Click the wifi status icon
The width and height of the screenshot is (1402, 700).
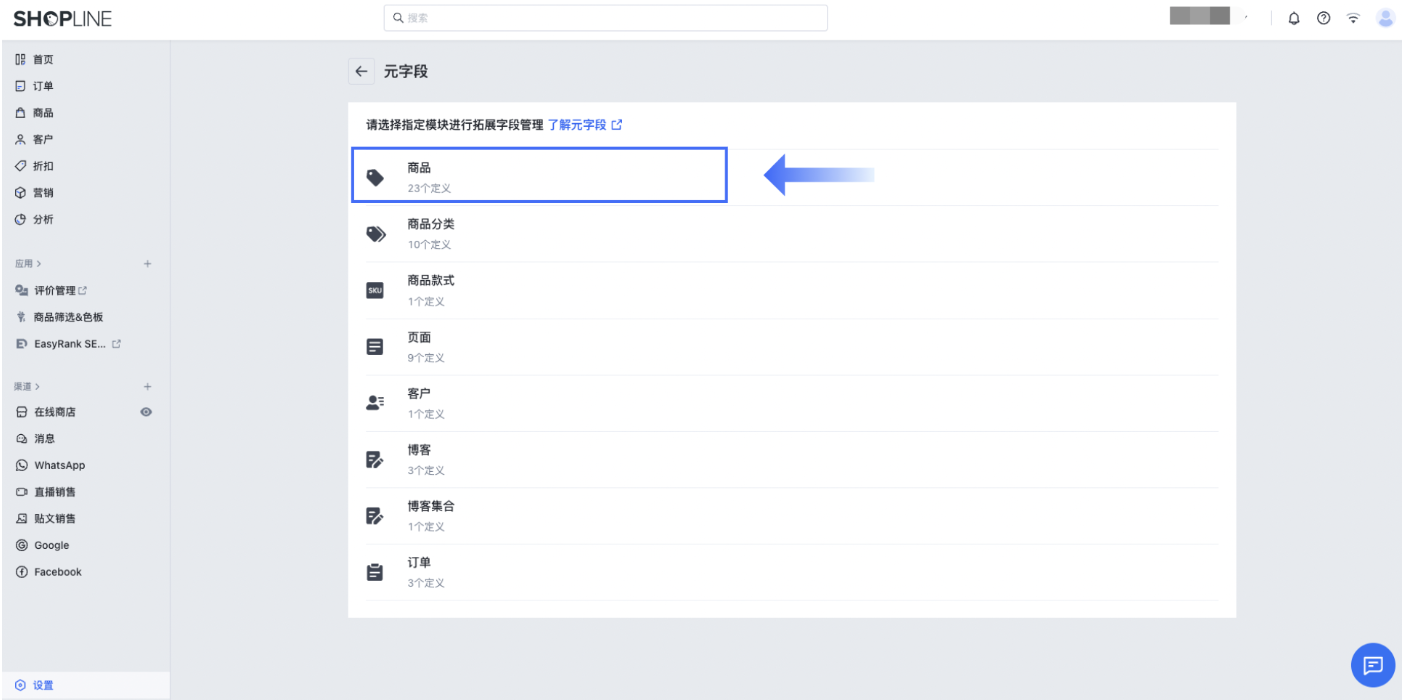1354,18
